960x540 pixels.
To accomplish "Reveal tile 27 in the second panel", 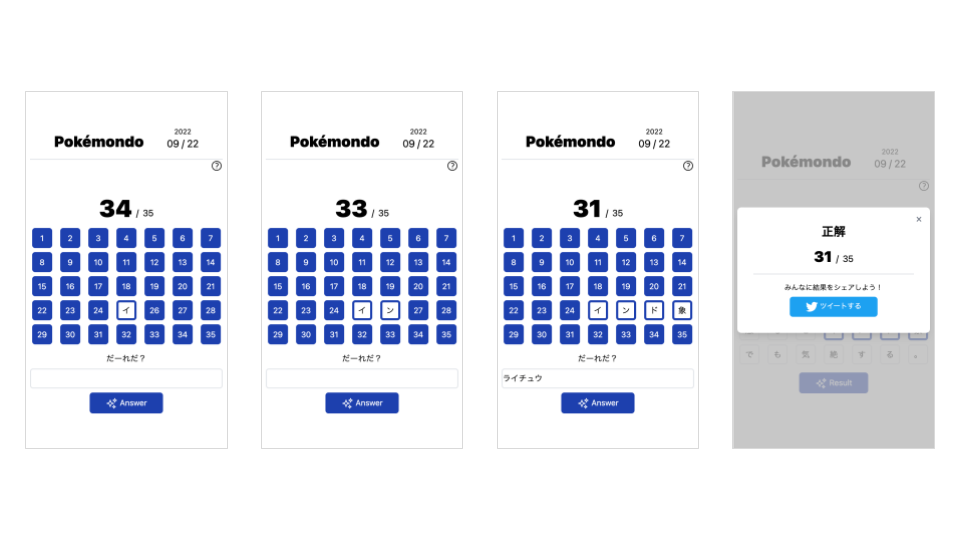I will (418, 310).
